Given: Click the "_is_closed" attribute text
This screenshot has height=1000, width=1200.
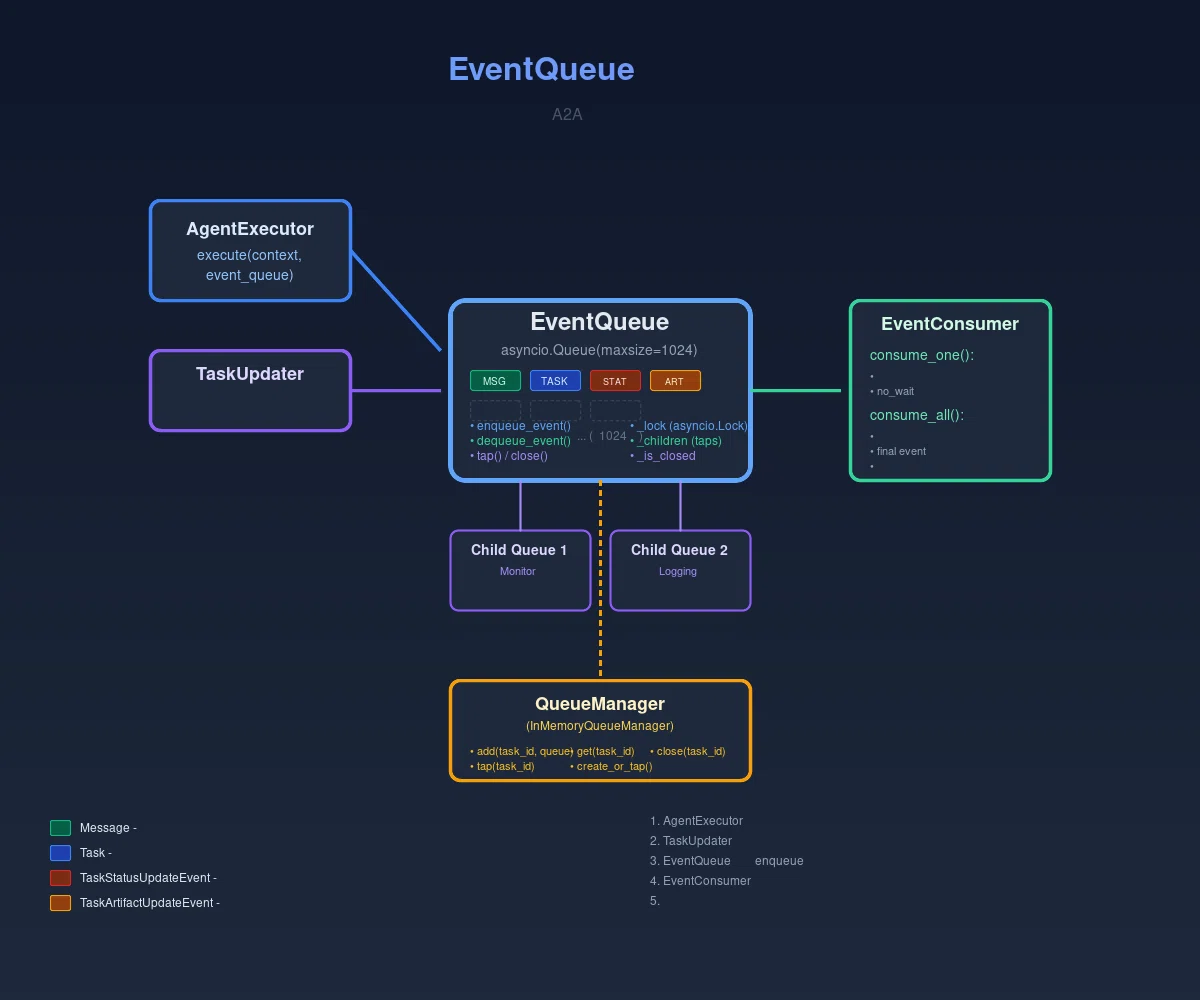Looking at the screenshot, I should point(663,456).
